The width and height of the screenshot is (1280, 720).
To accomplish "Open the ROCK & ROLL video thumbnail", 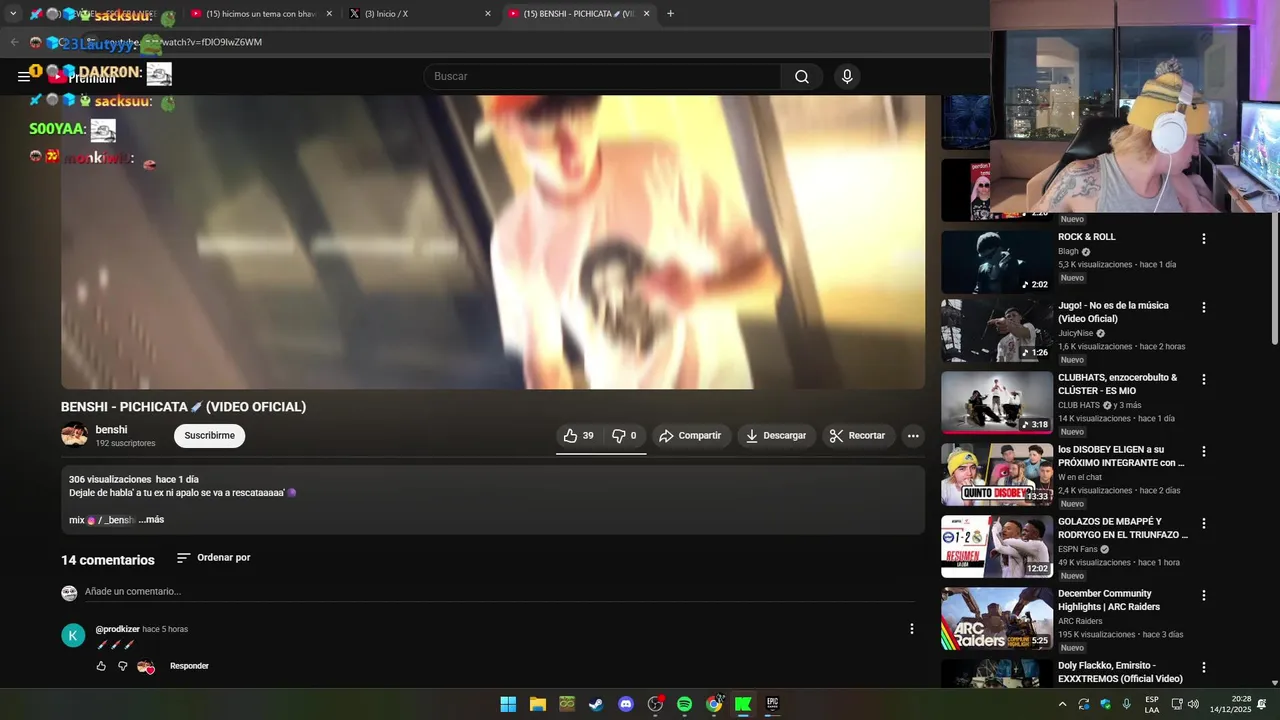I will (x=997, y=262).
